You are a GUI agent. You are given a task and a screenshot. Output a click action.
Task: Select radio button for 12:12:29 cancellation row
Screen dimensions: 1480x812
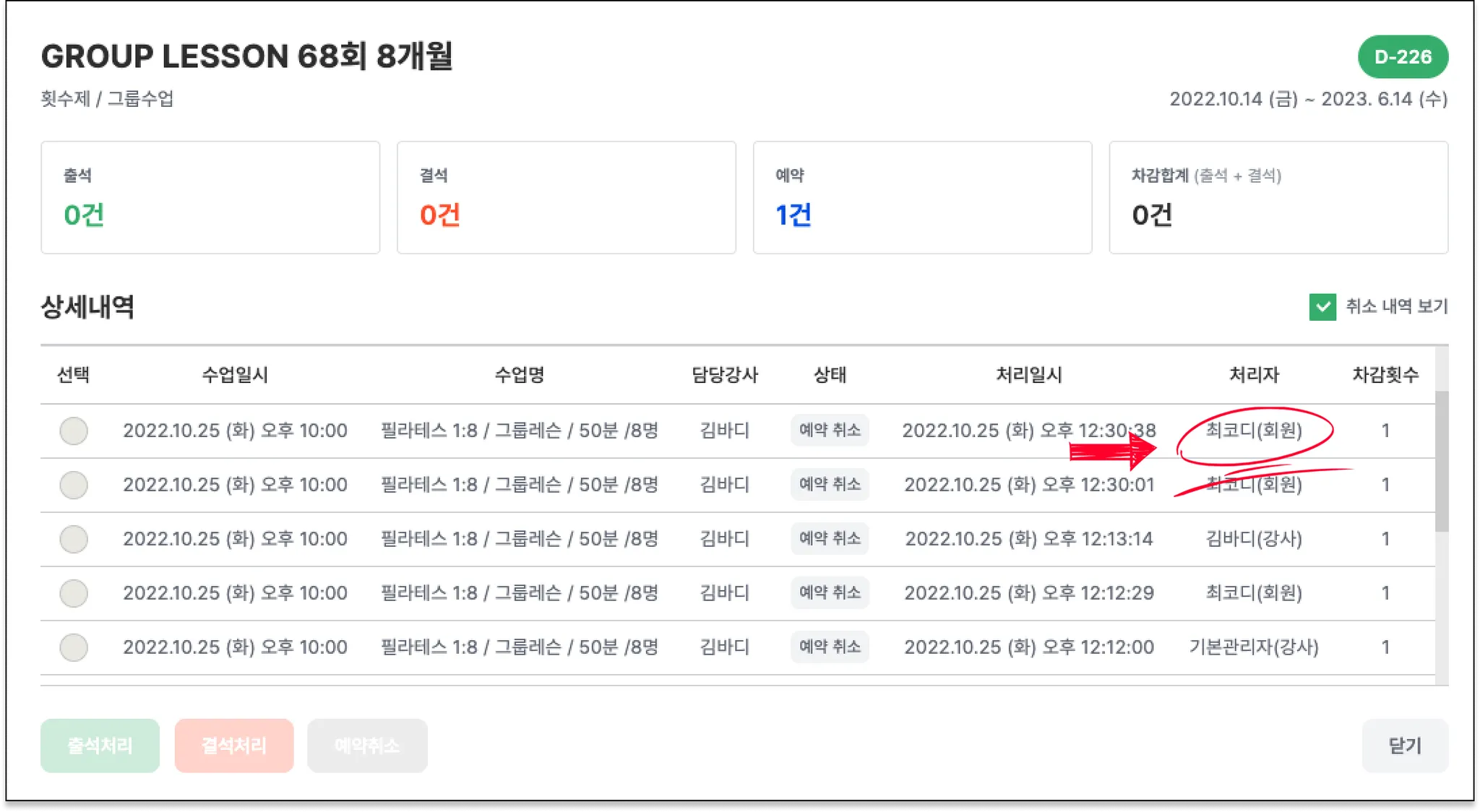74,594
